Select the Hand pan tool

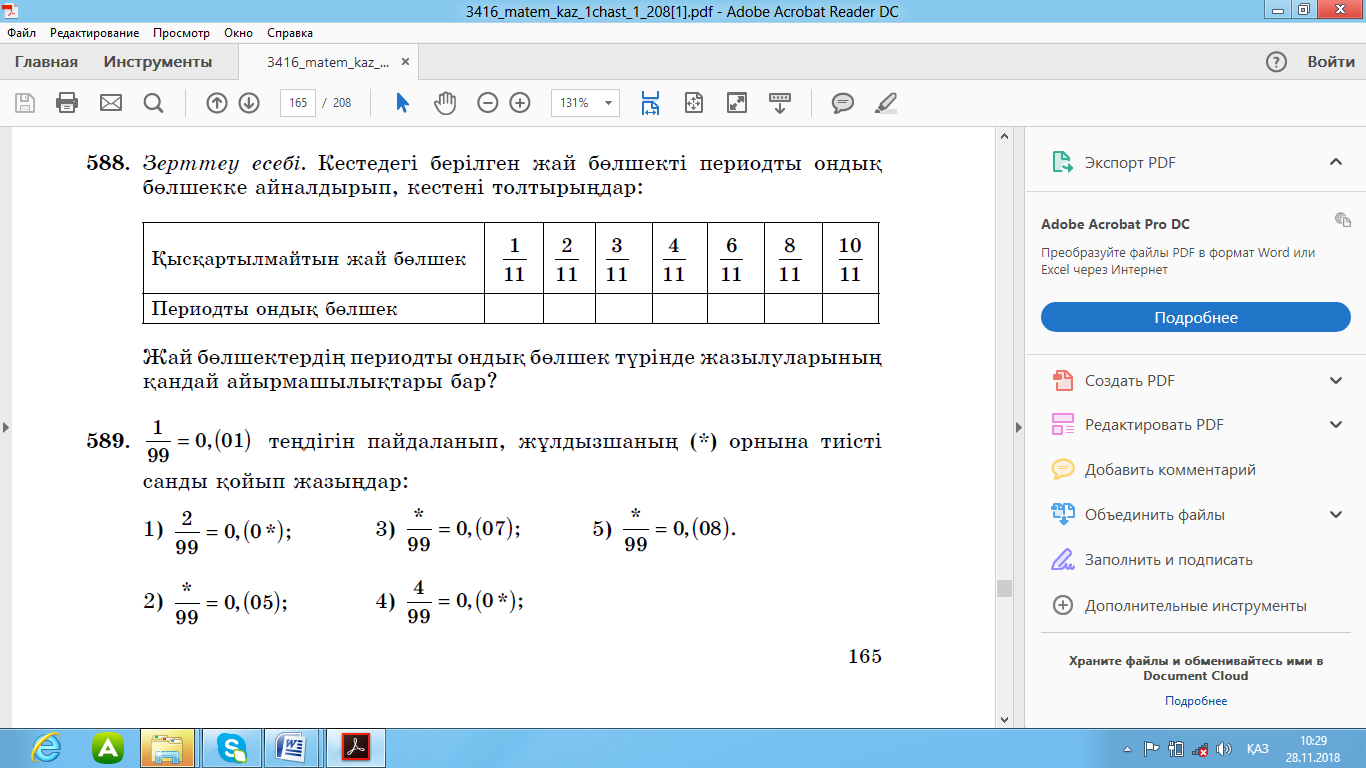click(x=445, y=103)
